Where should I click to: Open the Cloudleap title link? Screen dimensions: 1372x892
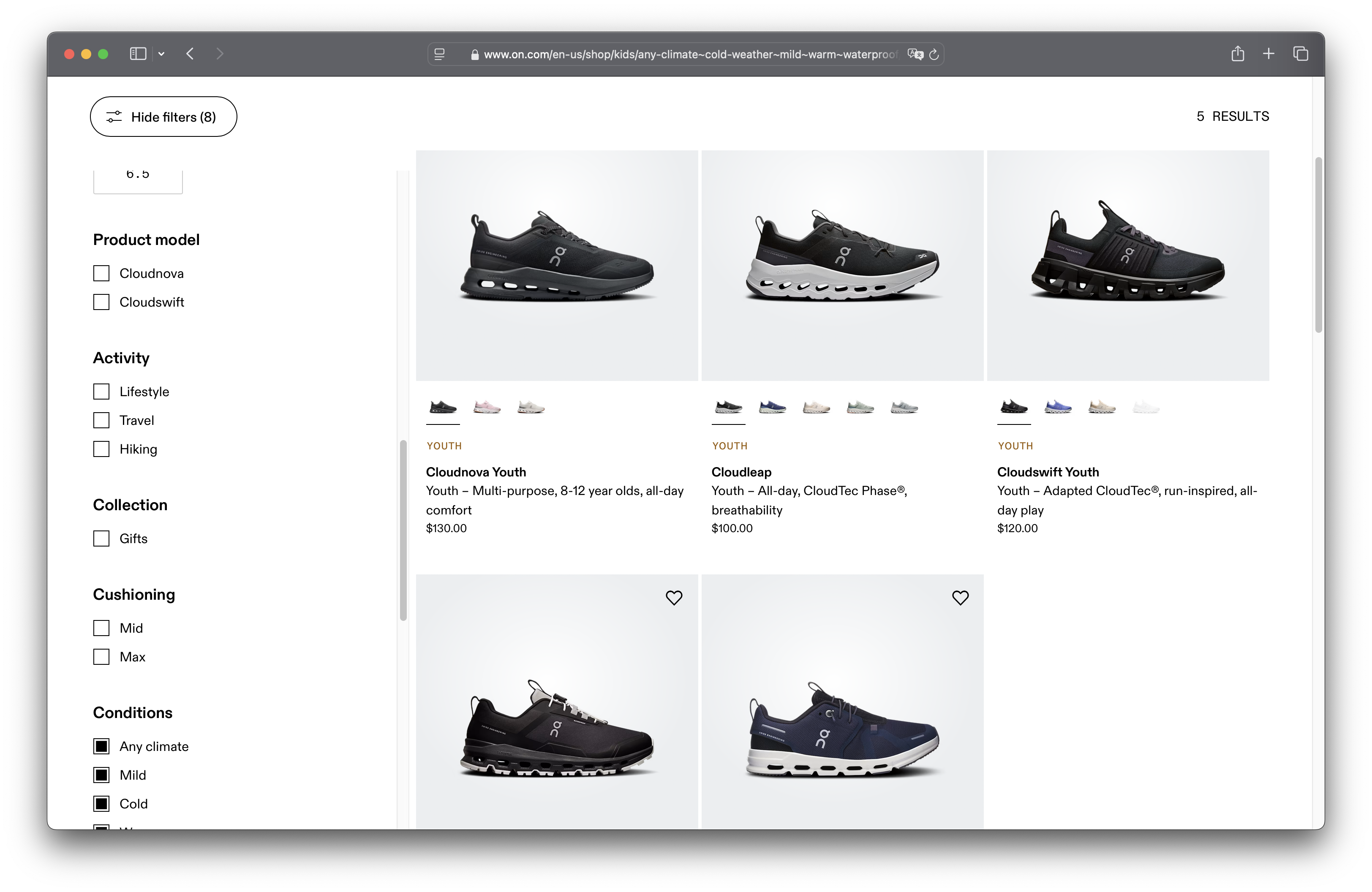coord(741,472)
